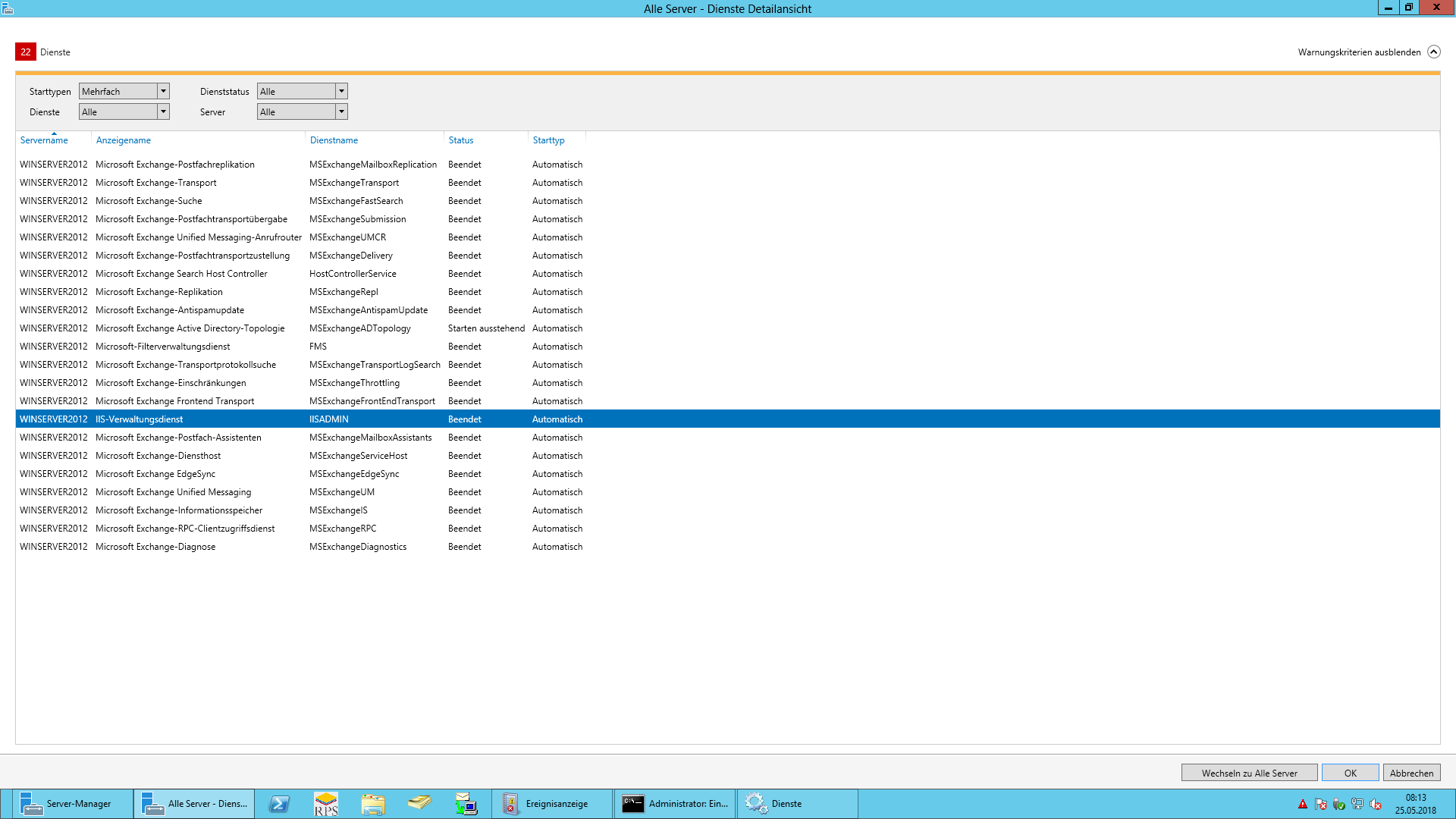Switch to Alle Server - Dienste taskbar item
1456x819 pixels.
point(194,804)
